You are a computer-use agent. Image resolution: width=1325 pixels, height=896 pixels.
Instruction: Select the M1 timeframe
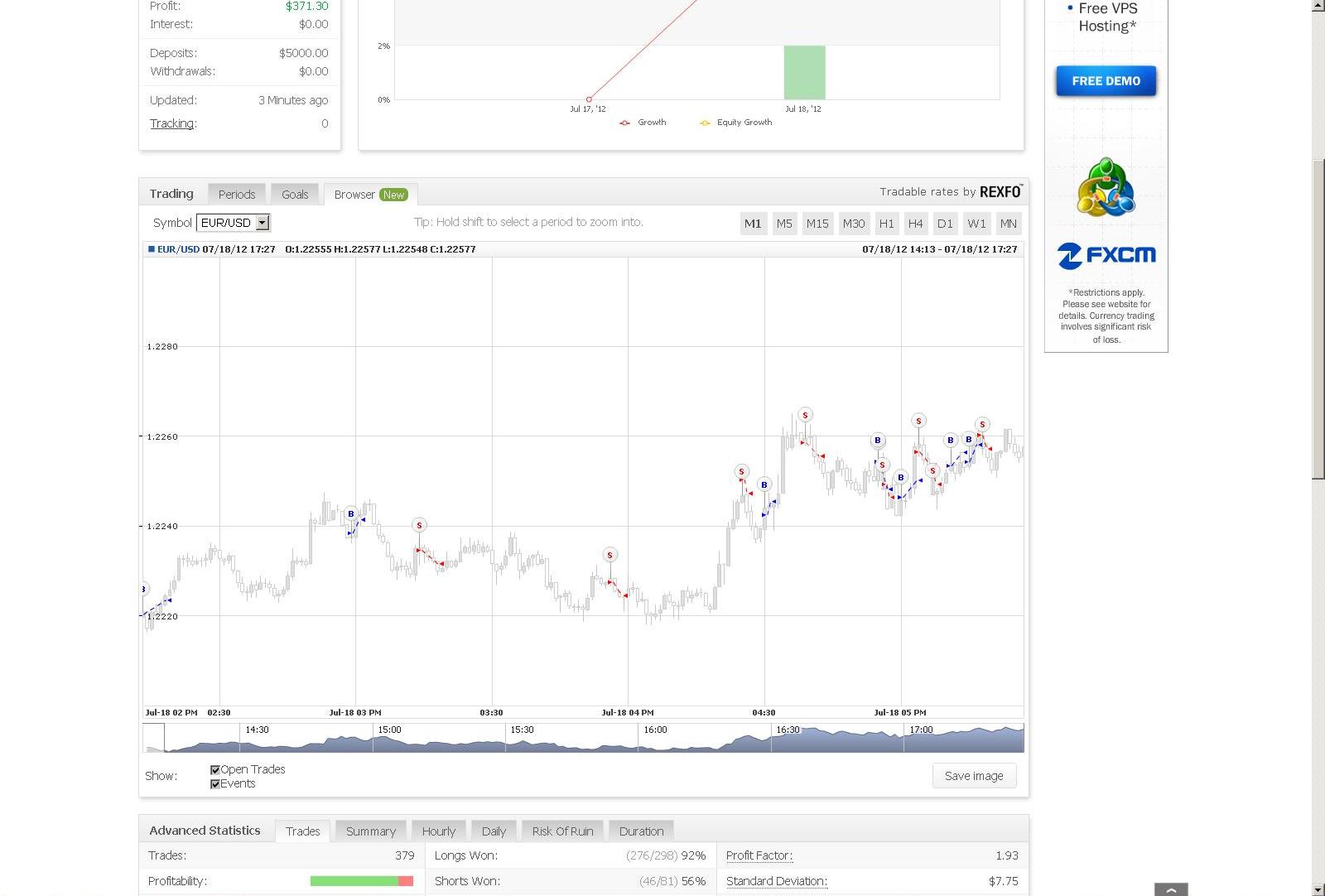pyautogui.click(x=753, y=224)
